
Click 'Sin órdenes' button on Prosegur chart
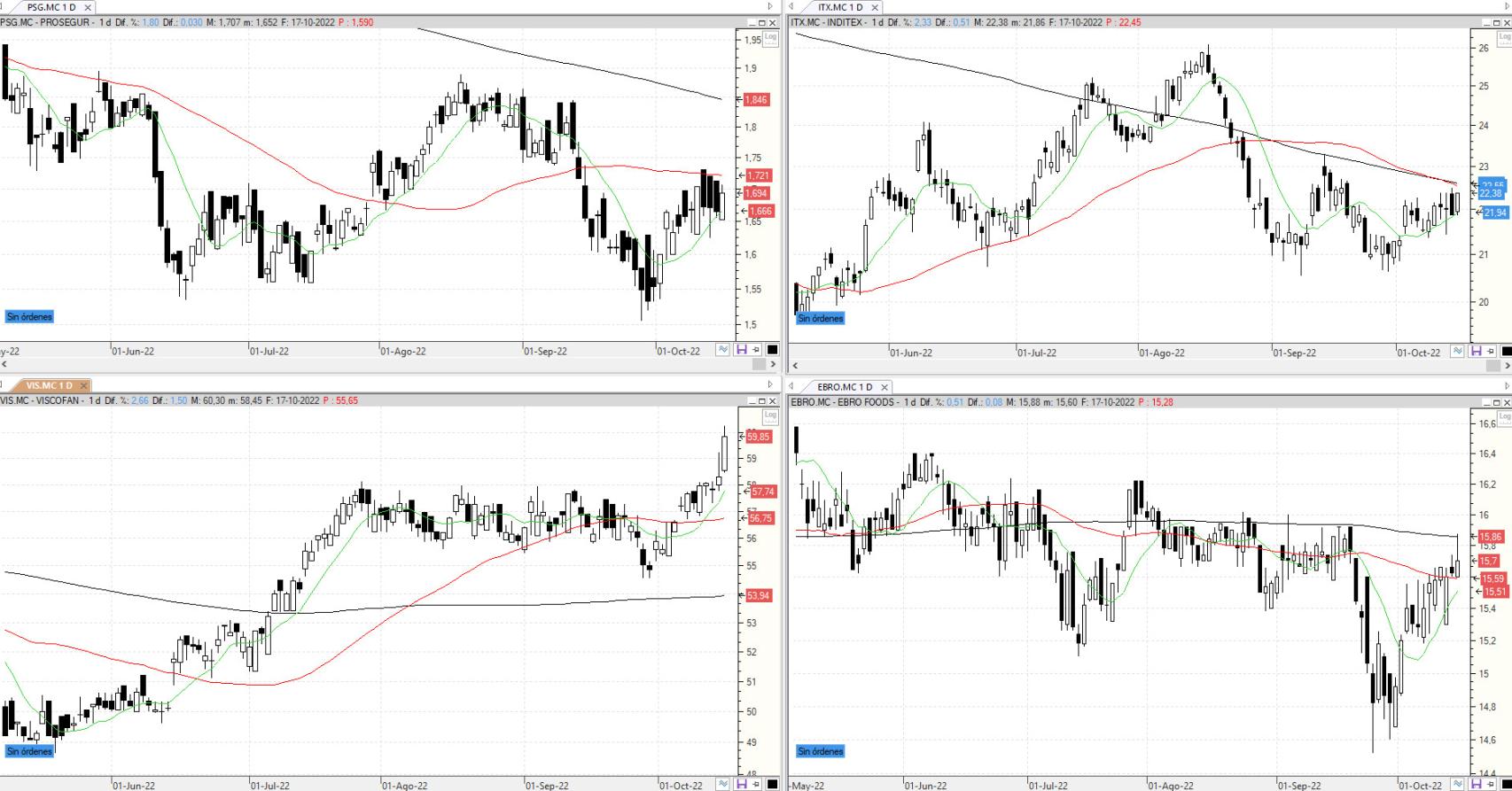tap(29, 316)
